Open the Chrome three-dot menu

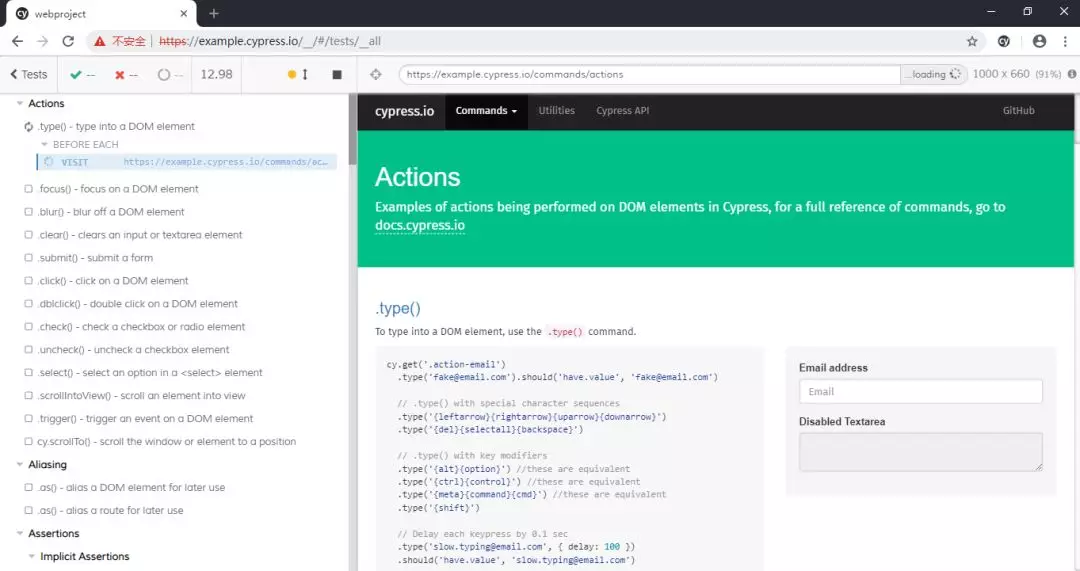pyautogui.click(x=1065, y=41)
